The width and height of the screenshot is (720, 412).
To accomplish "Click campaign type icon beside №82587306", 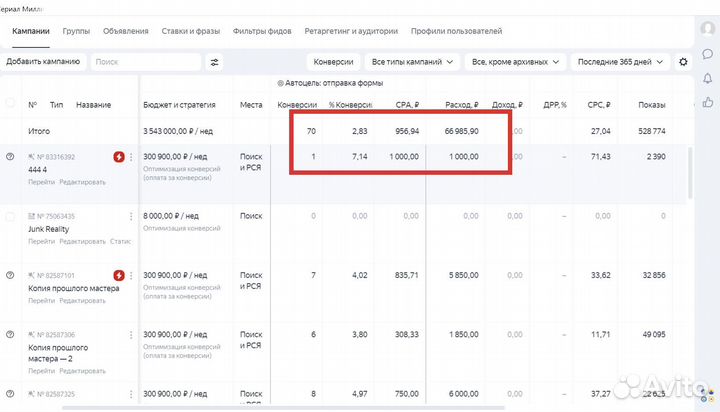I will tap(31, 335).
